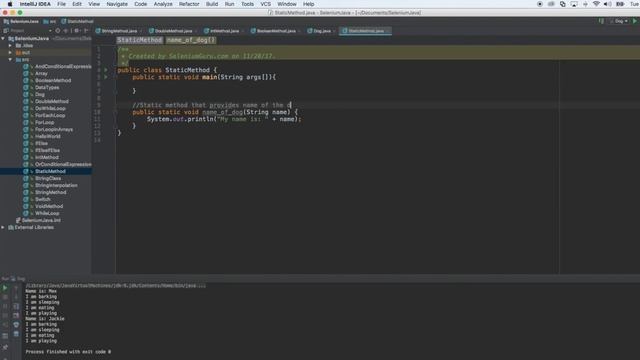Click the Build project icon in toolbar

coord(601,21)
